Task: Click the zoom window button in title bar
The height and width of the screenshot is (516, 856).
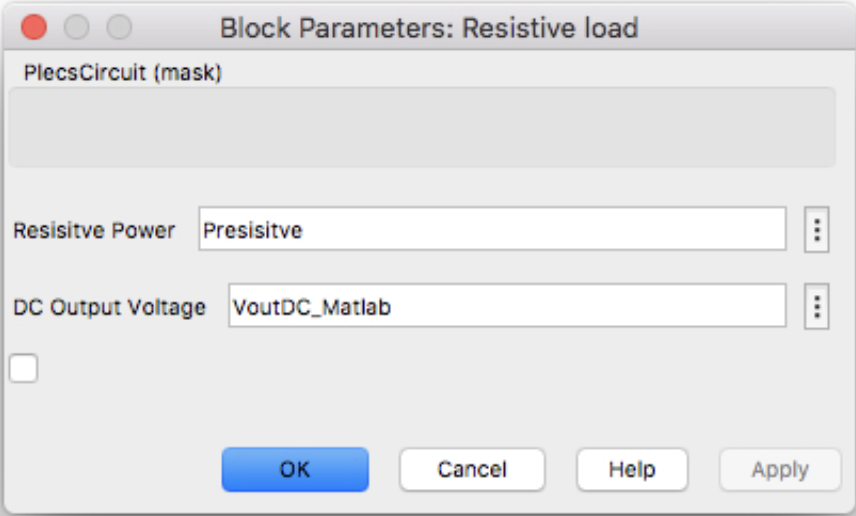Action: pyautogui.click(x=119, y=27)
